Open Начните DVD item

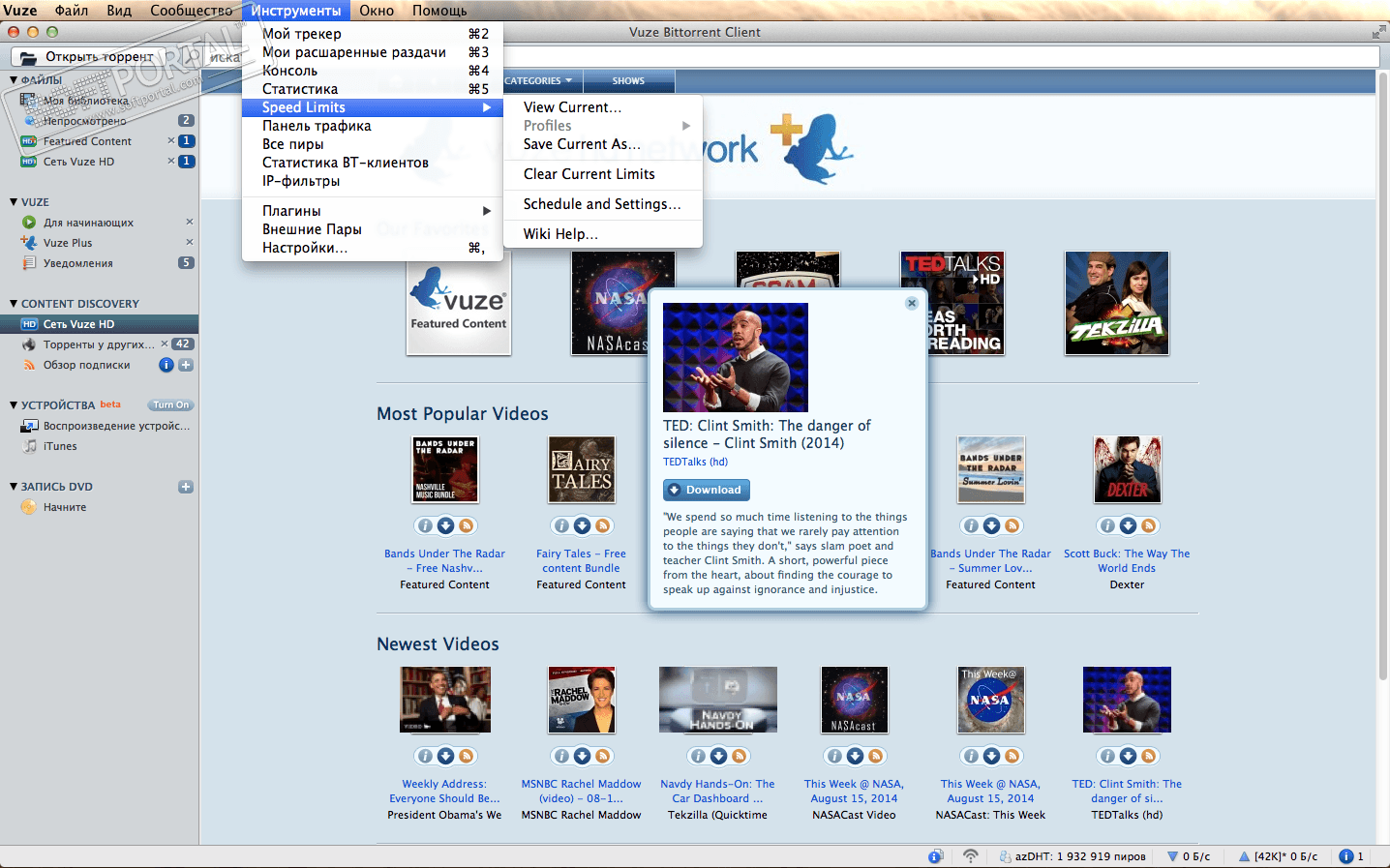65,507
